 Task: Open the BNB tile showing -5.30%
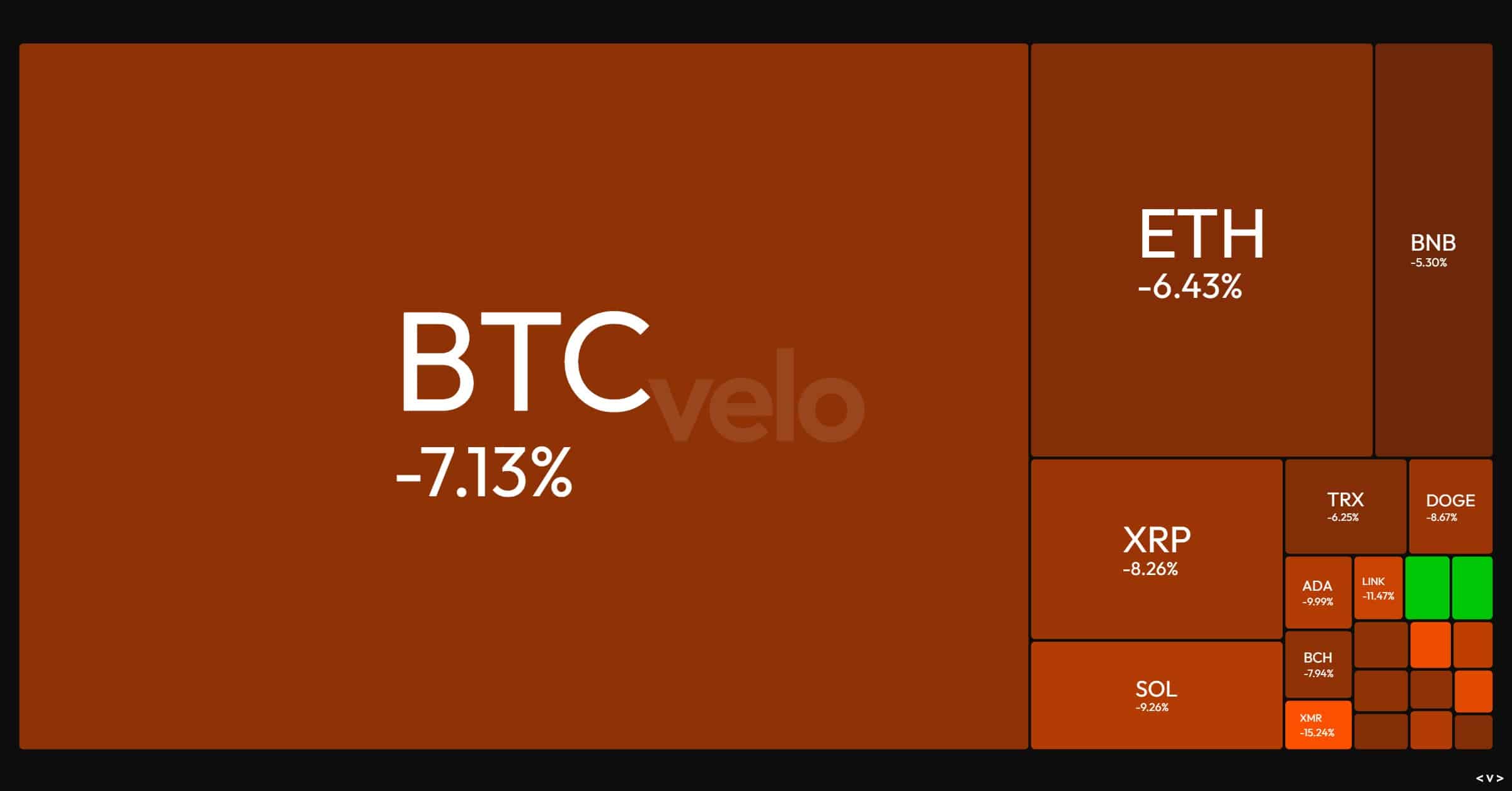click(x=1433, y=251)
